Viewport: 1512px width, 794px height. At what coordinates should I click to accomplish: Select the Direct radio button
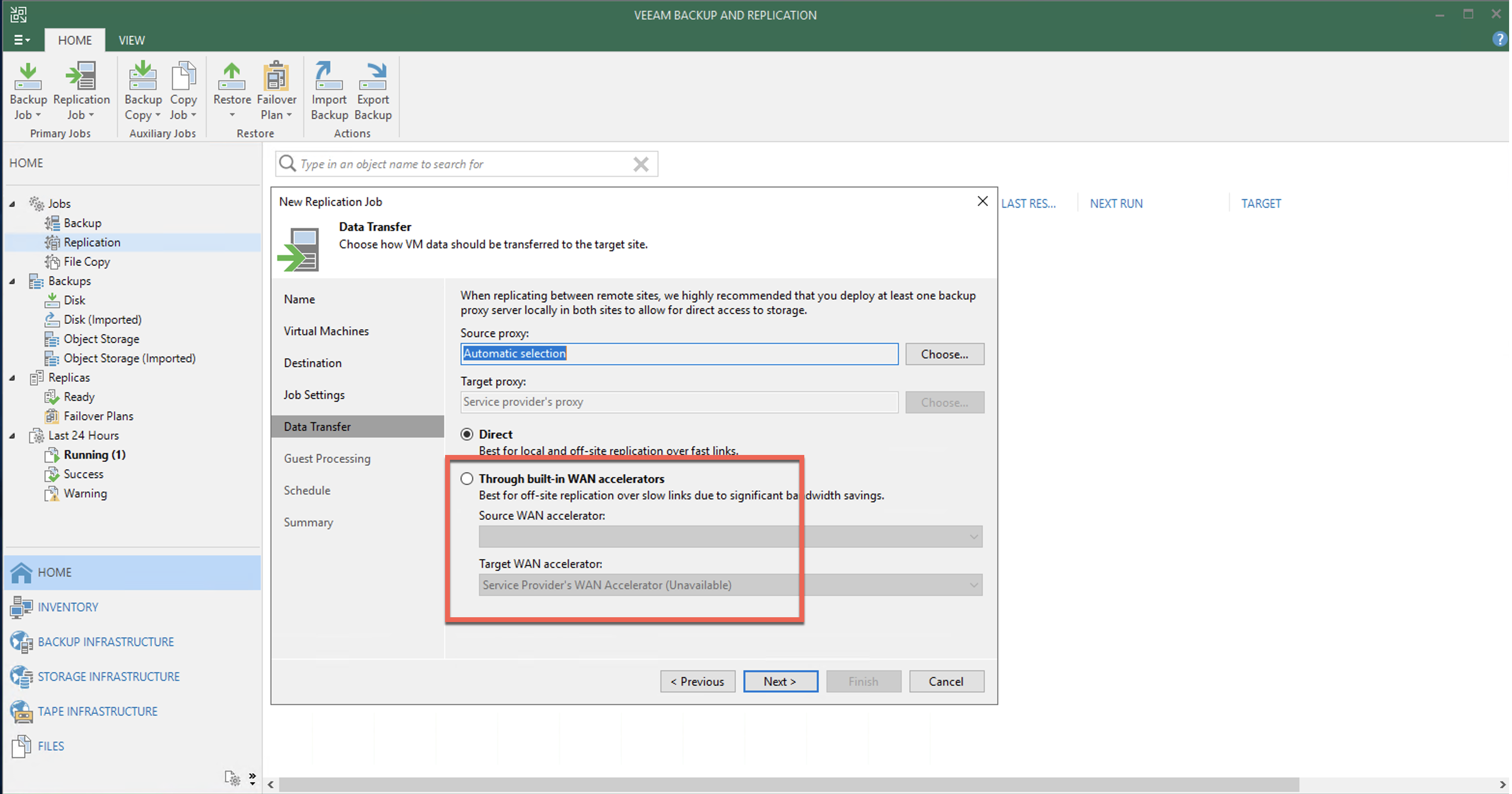coord(467,434)
